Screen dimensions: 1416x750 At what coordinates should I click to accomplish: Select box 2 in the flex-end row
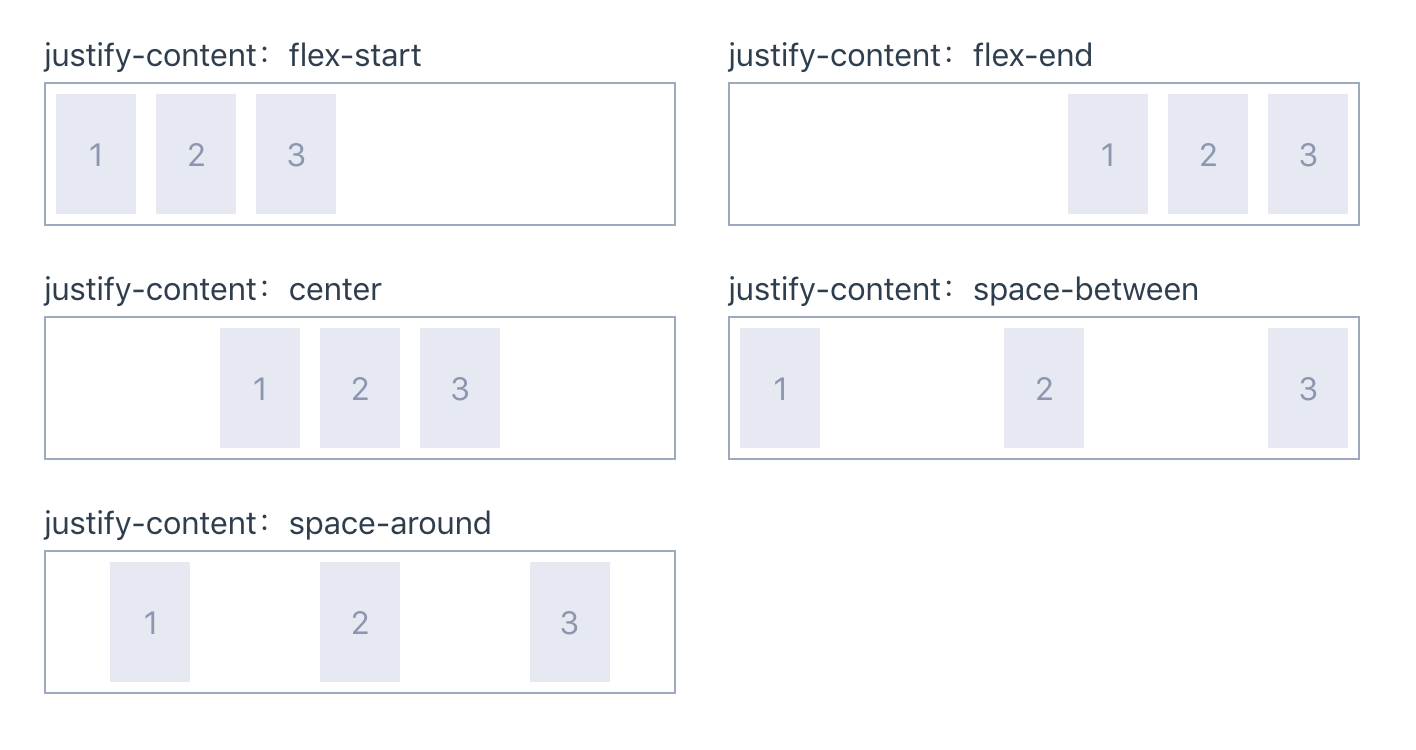tap(1208, 154)
